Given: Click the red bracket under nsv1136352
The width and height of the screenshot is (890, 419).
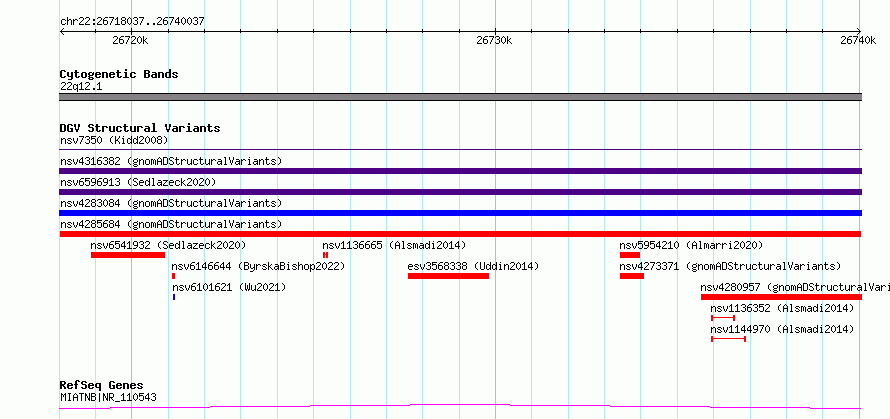Looking at the screenshot, I should (723, 318).
